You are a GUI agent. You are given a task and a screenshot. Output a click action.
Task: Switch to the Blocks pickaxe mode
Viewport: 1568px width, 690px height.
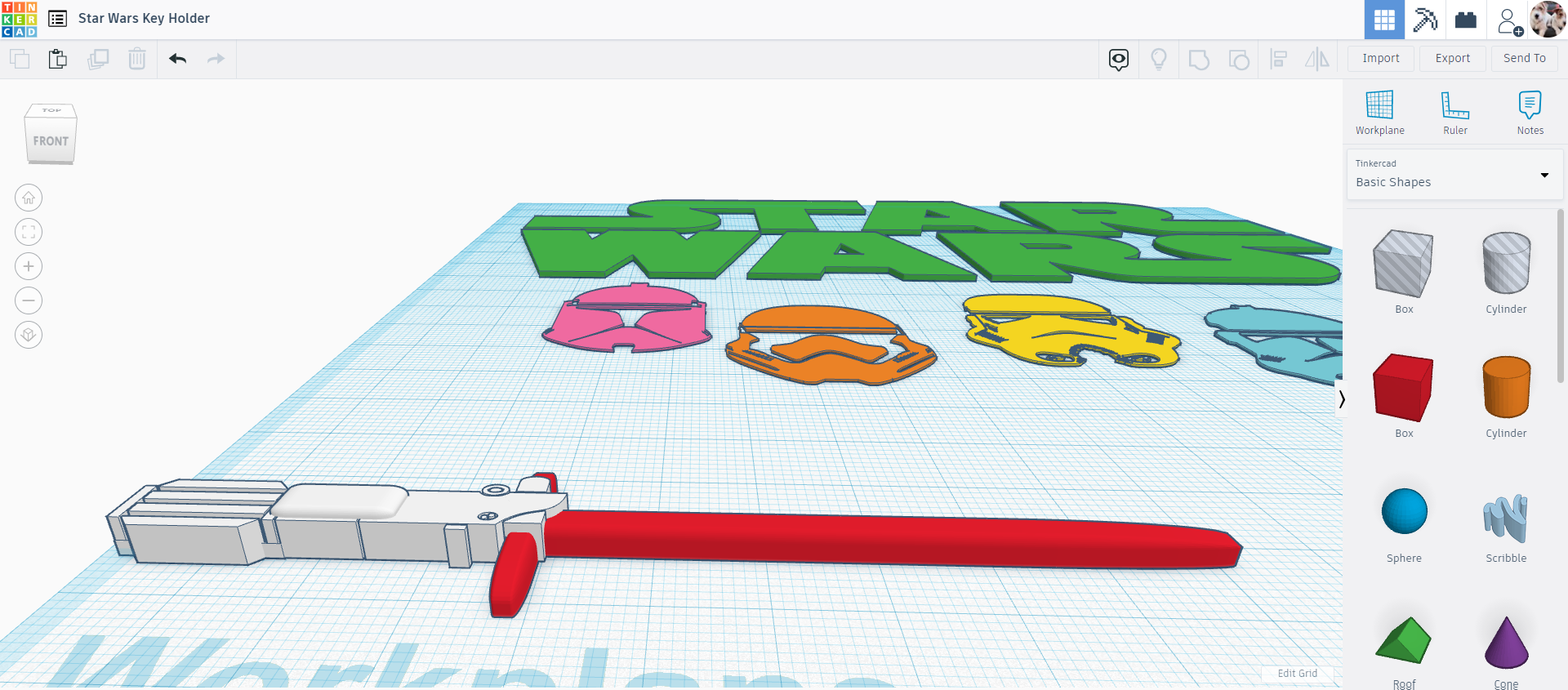coord(1425,20)
